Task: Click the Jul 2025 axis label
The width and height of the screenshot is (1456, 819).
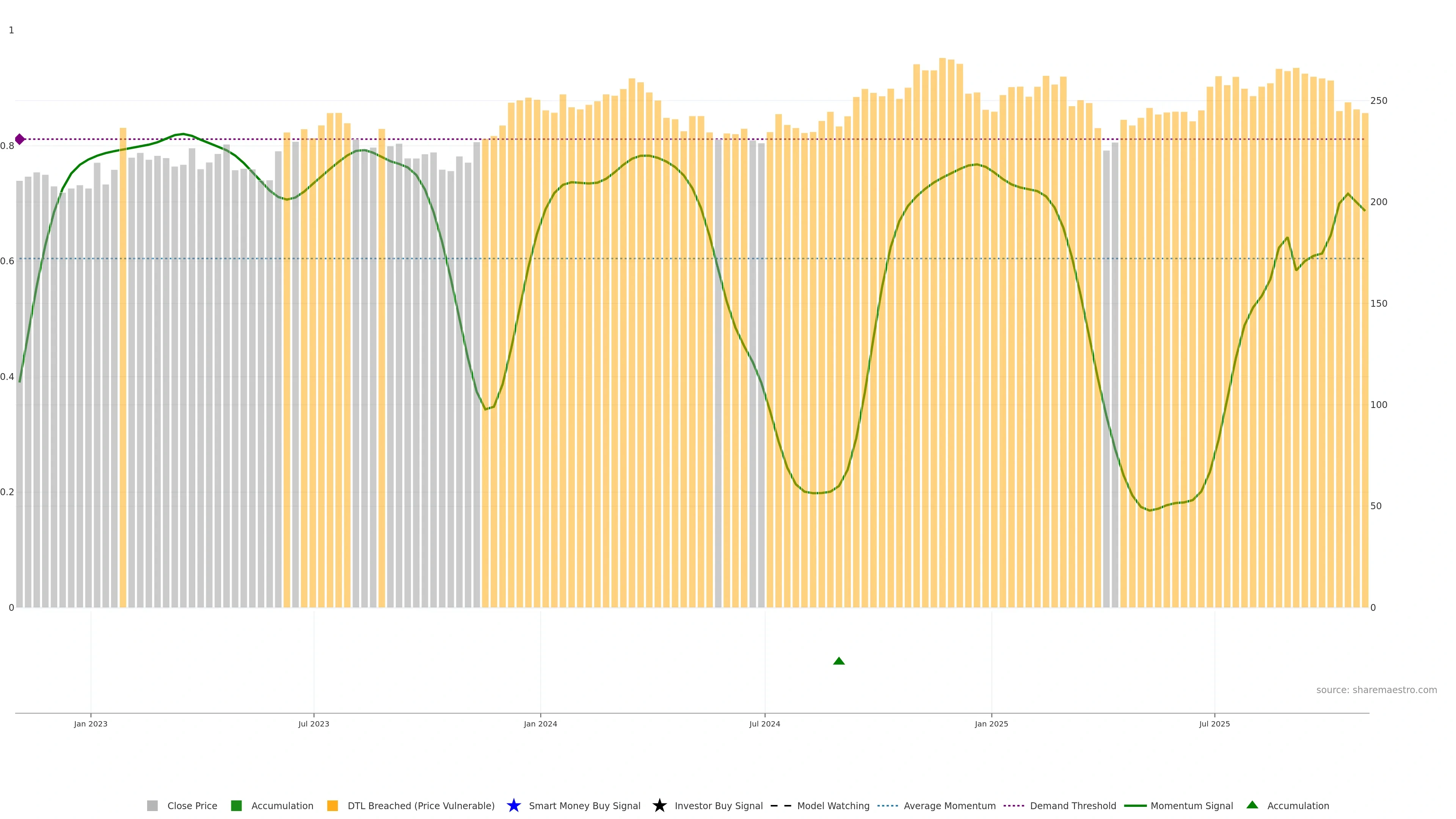Action: pyautogui.click(x=1214, y=724)
